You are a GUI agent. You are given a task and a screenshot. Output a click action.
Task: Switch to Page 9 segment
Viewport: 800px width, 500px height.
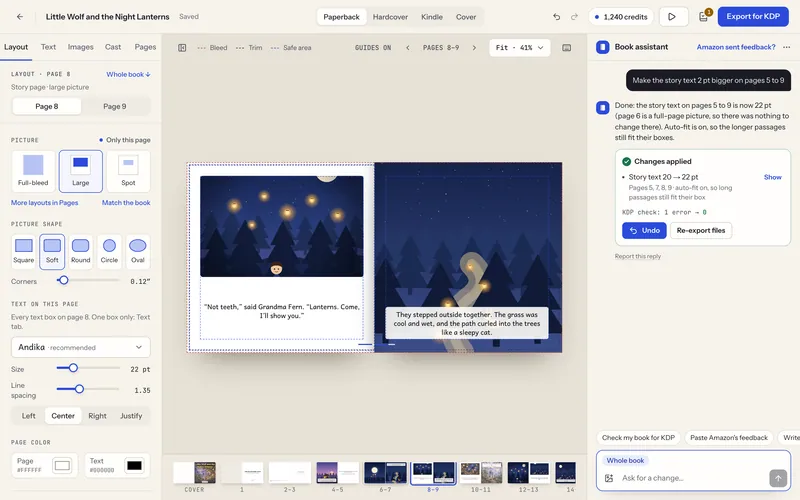(115, 106)
